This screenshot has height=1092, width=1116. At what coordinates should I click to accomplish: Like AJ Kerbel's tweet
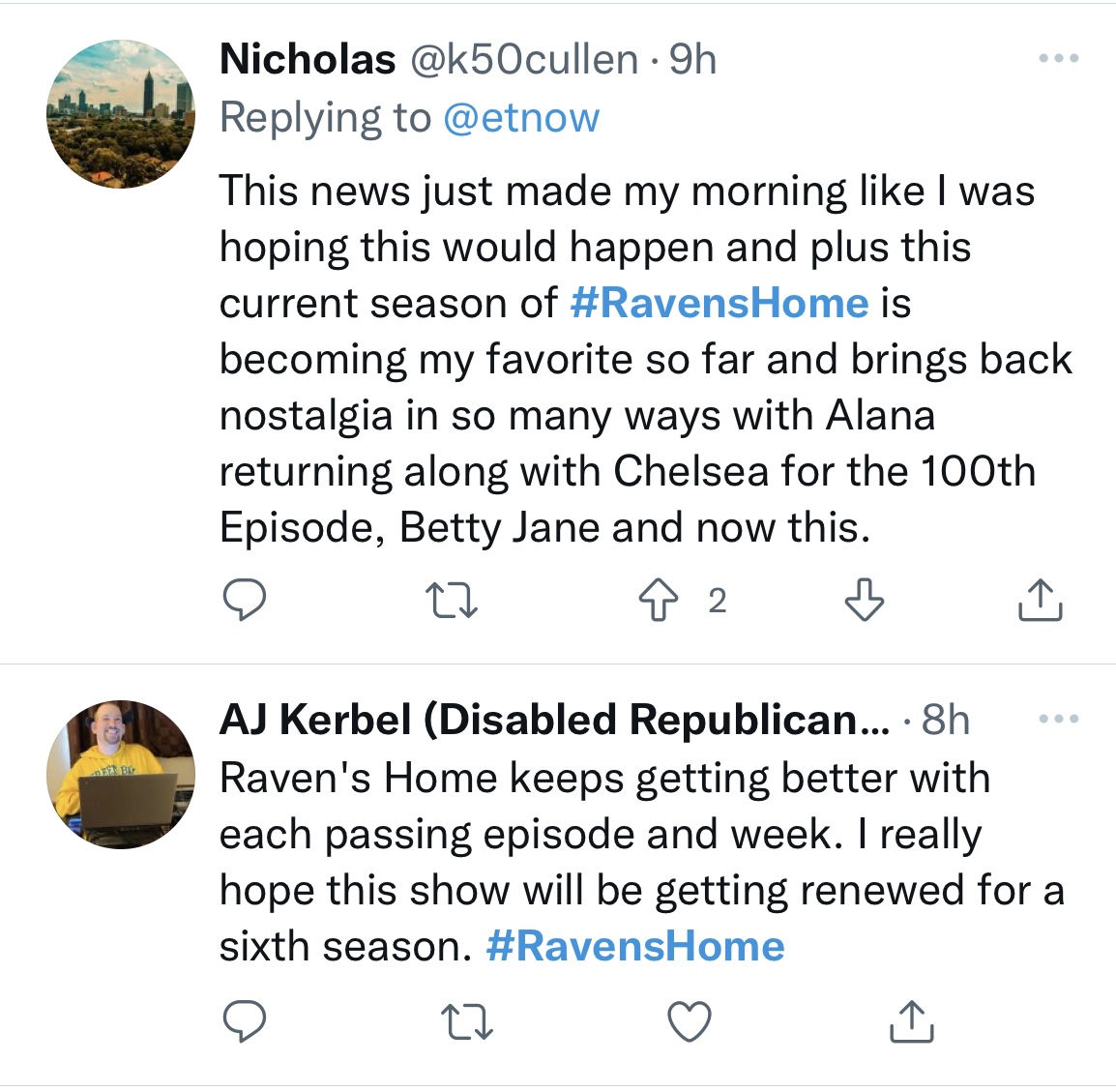[x=690, y=1021]
